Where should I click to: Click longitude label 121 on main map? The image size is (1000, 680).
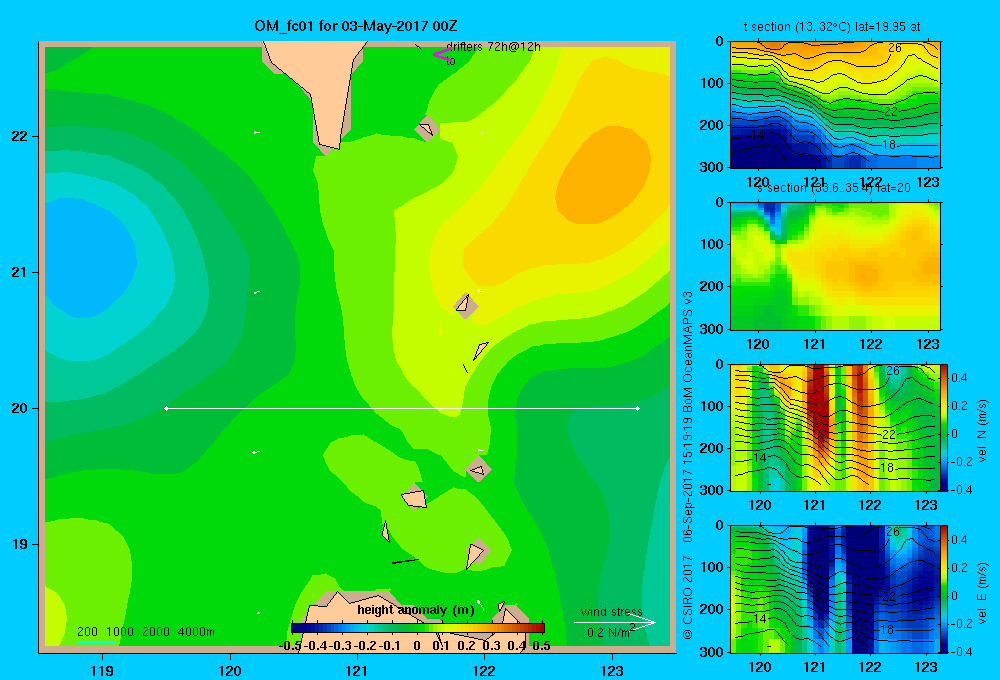pyautogui.click(x=357, y=670)
